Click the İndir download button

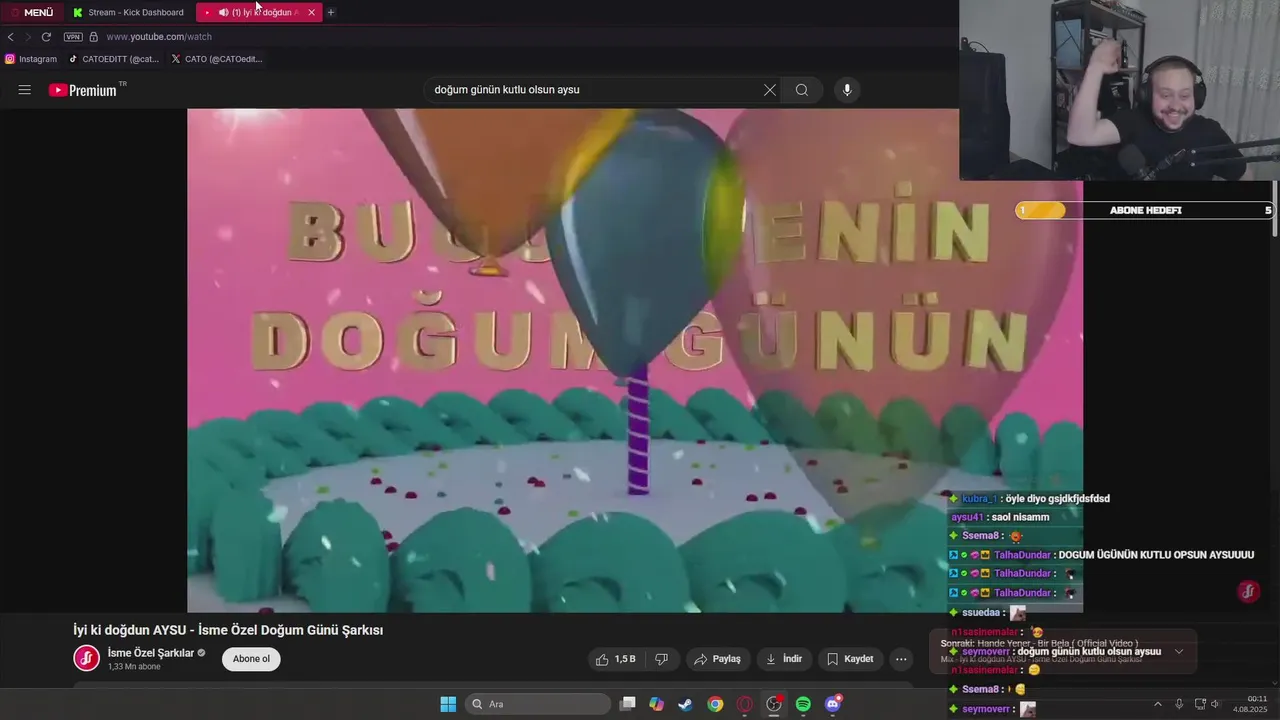pyautogui.click(x=784, y=659)
